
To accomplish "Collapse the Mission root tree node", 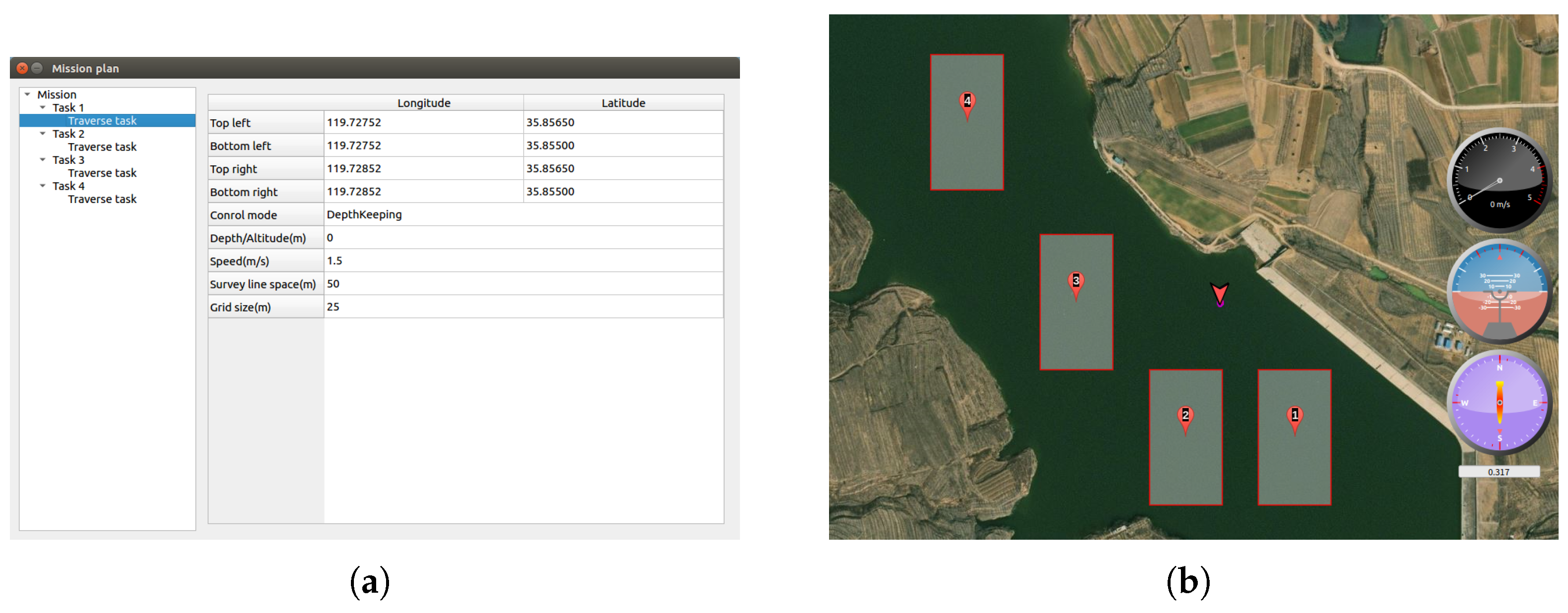I will click(x=27, y=95).
